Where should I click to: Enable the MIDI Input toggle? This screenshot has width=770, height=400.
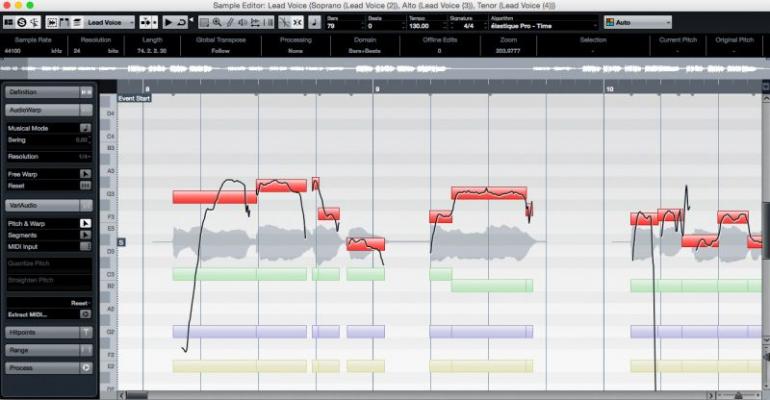[x=85, y=246]
